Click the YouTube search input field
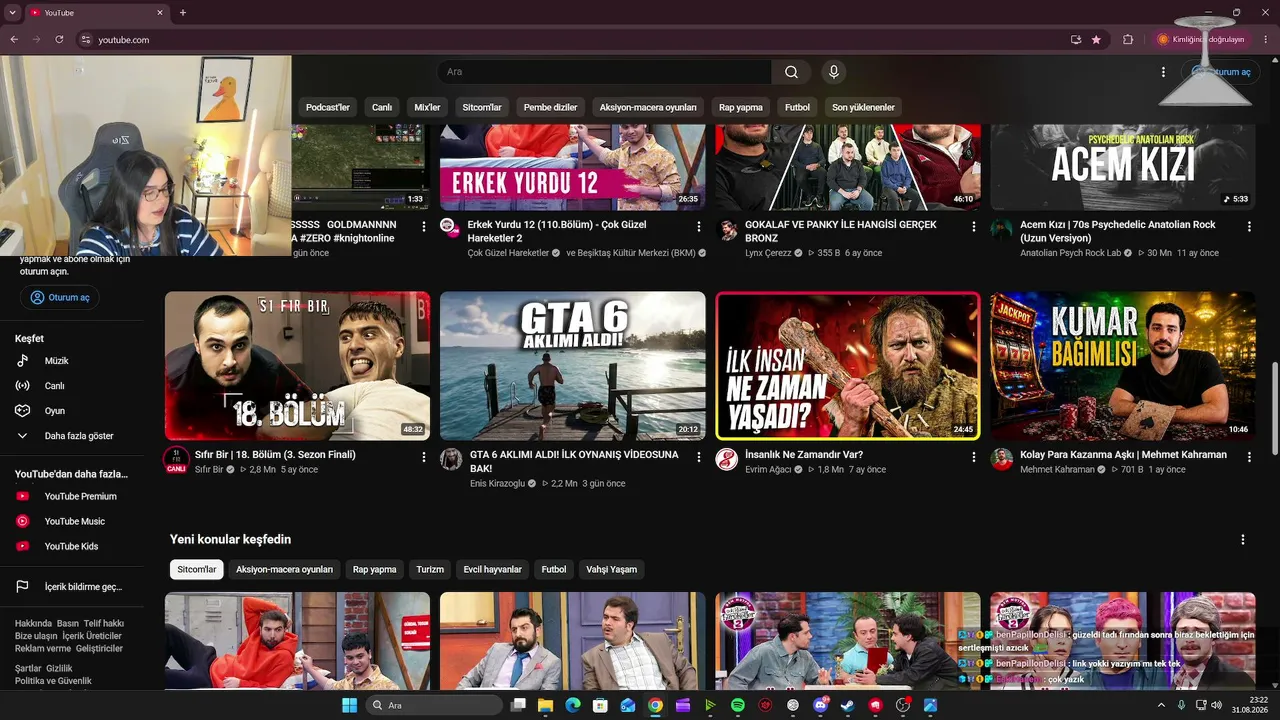This screenshot has height=720, width=1280. [604, 72]
